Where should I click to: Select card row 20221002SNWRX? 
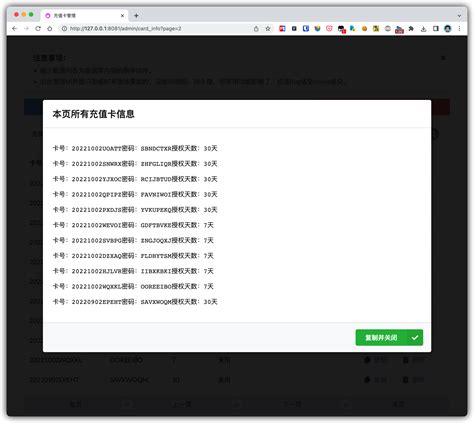tap(135, 164)
